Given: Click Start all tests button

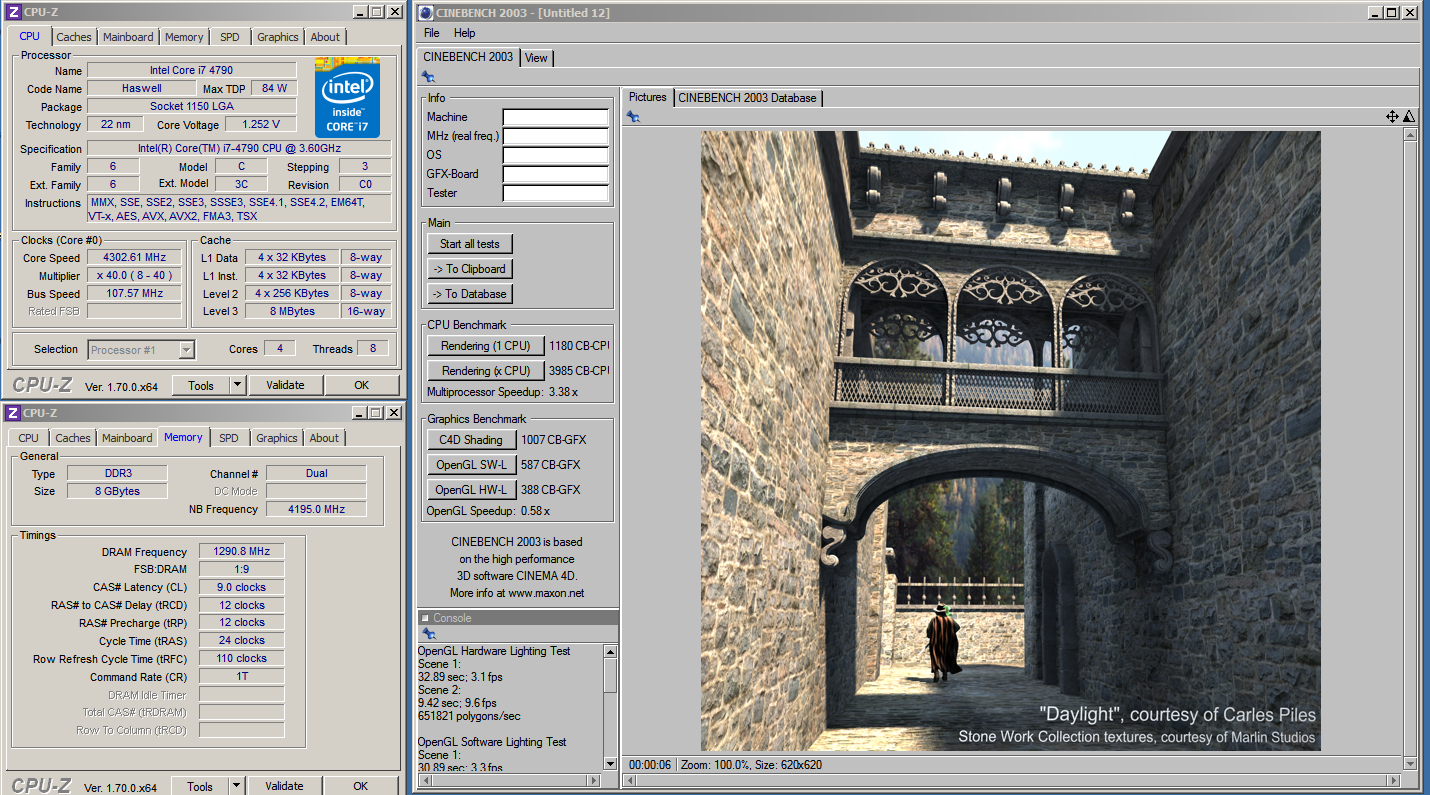Looking at the screenshot, I should pyautogui.click(x=470, y=244).
